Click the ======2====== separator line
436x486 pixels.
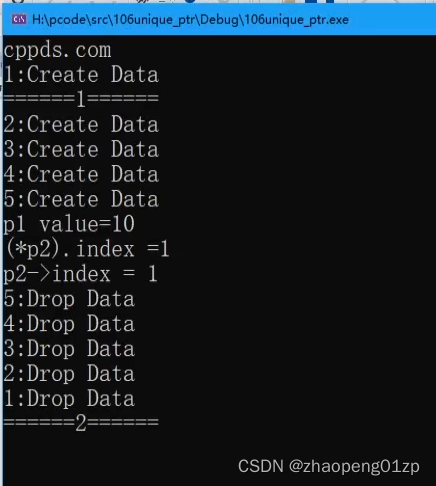click(x=81, y=423)
